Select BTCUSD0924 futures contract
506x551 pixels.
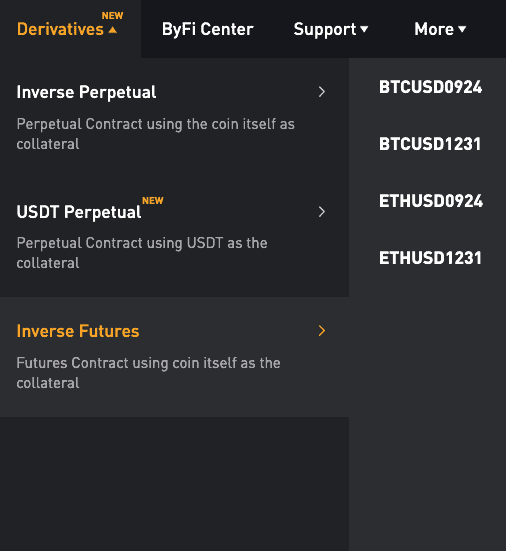(430, 87)
